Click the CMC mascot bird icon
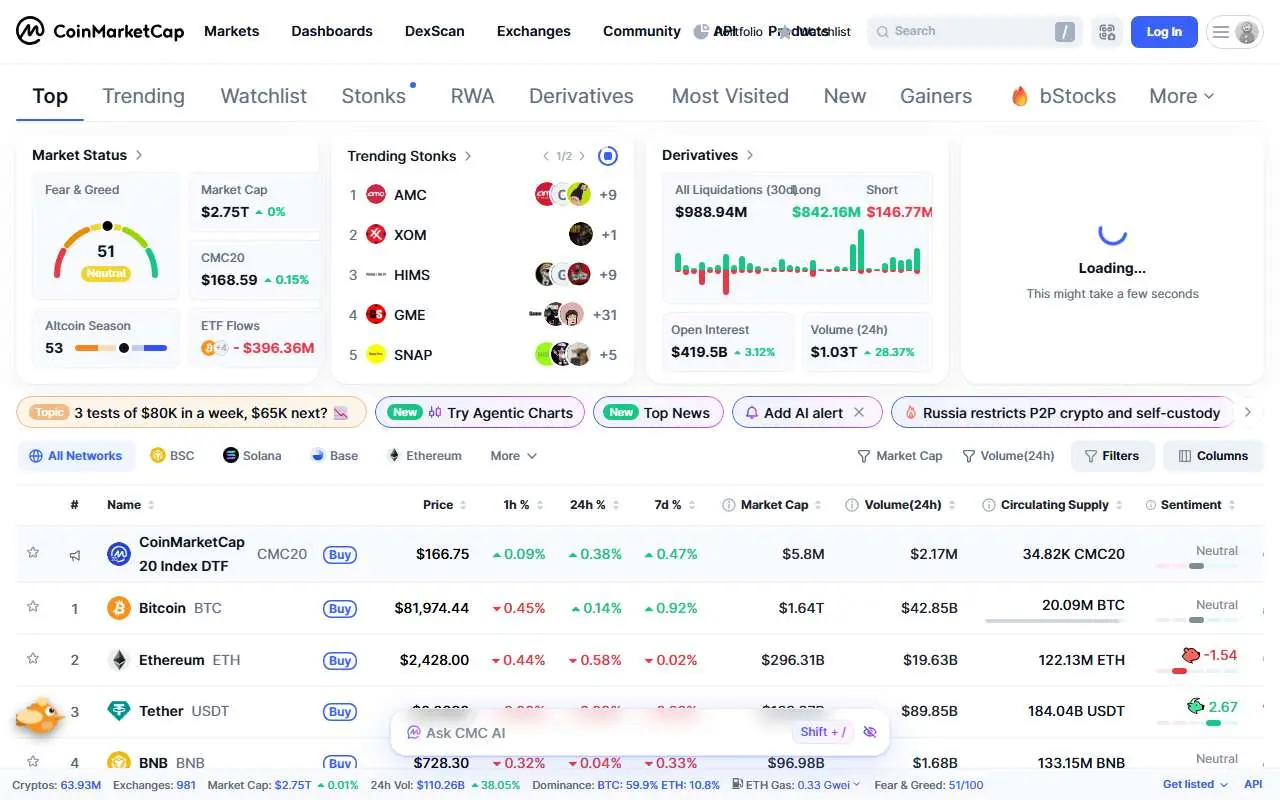Viewport: 1280px width, 800px height. (40, 714)
